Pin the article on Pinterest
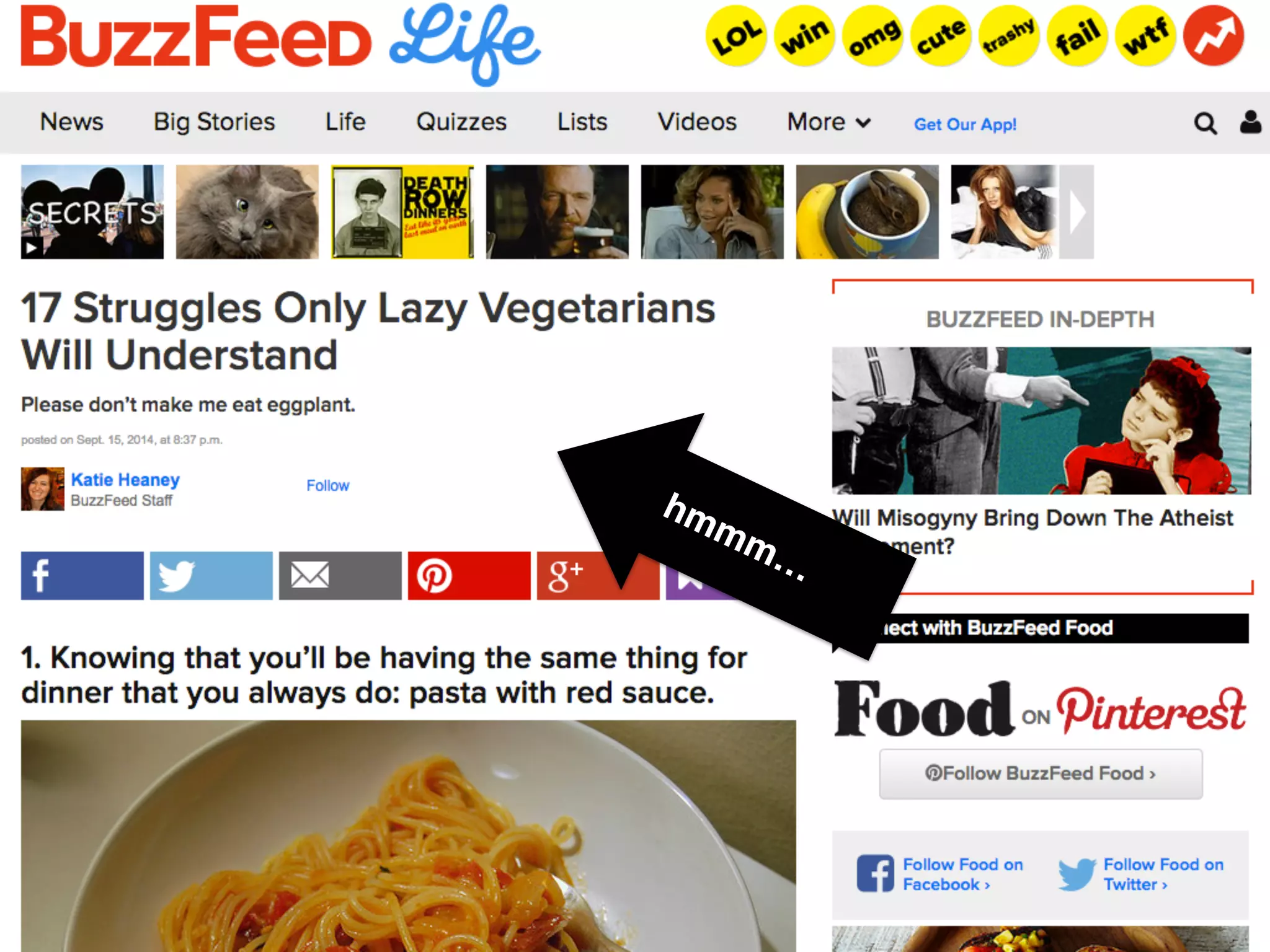1270x952 pixels. pyautogui.click(x=469, y=576)
